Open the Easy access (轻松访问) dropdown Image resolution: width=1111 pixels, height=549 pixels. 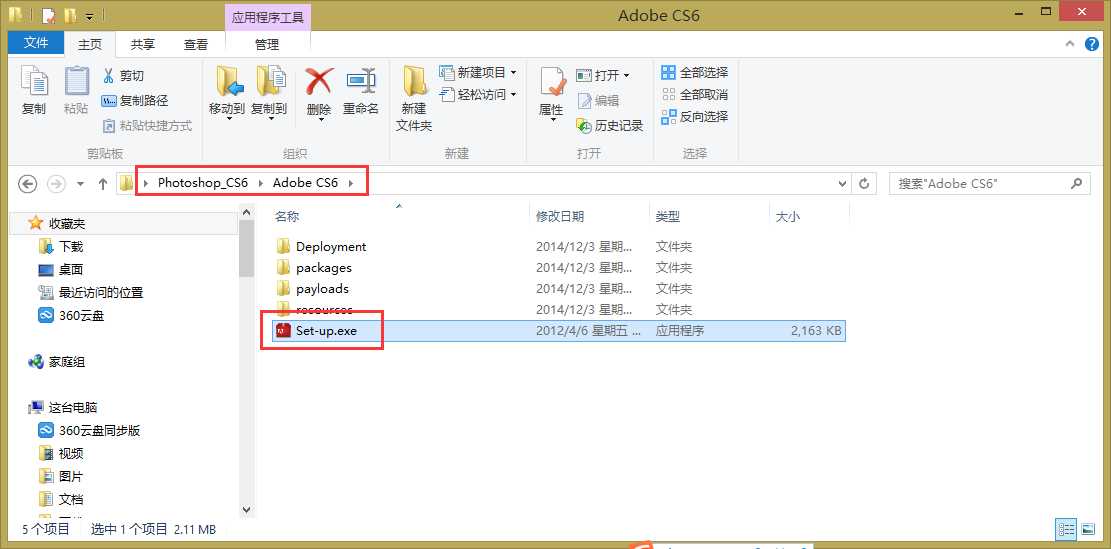pos(478,94)
